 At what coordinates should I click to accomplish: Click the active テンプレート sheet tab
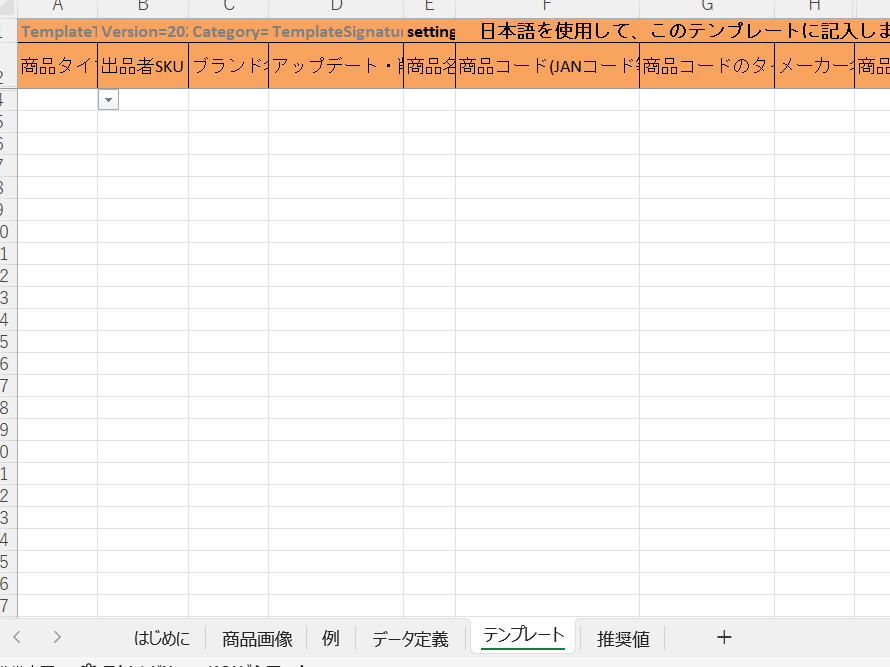(x=521, y=634)
